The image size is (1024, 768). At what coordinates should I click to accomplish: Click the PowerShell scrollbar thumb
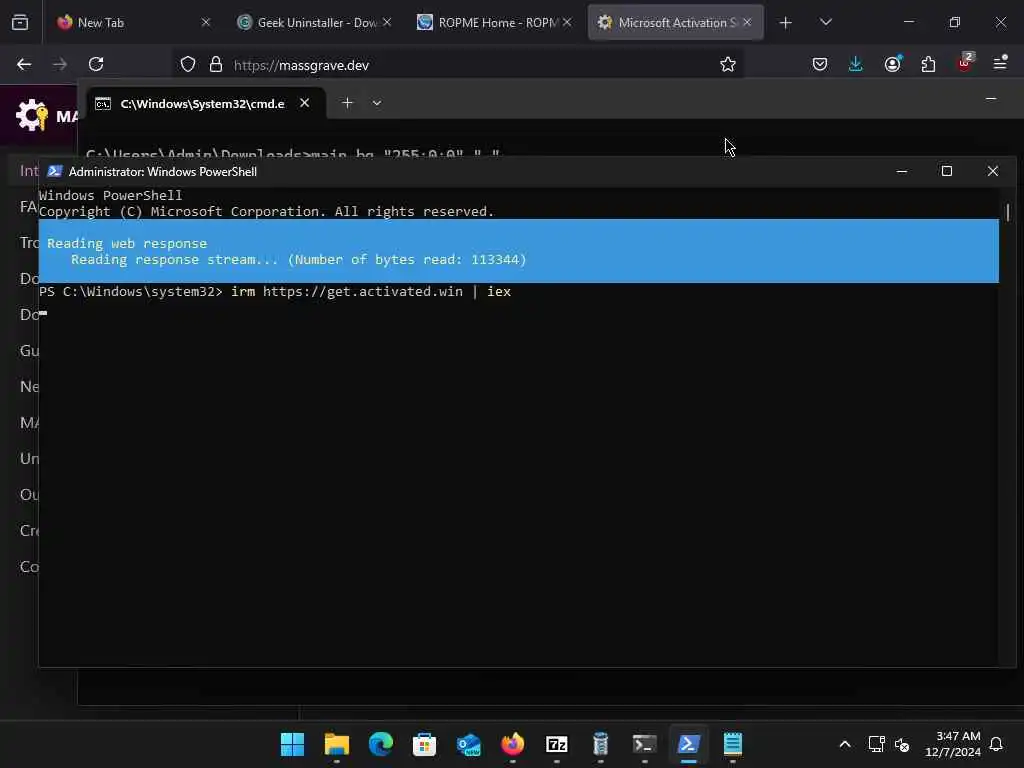point(1008,212)
